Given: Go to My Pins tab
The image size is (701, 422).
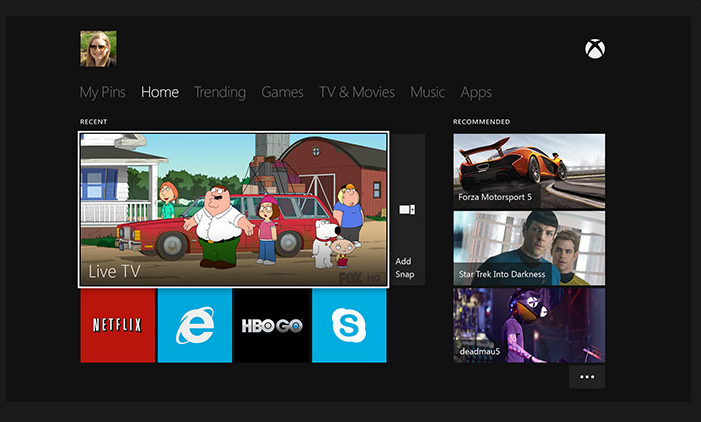Looking at the screenshot, I should (x=102, y=92).
